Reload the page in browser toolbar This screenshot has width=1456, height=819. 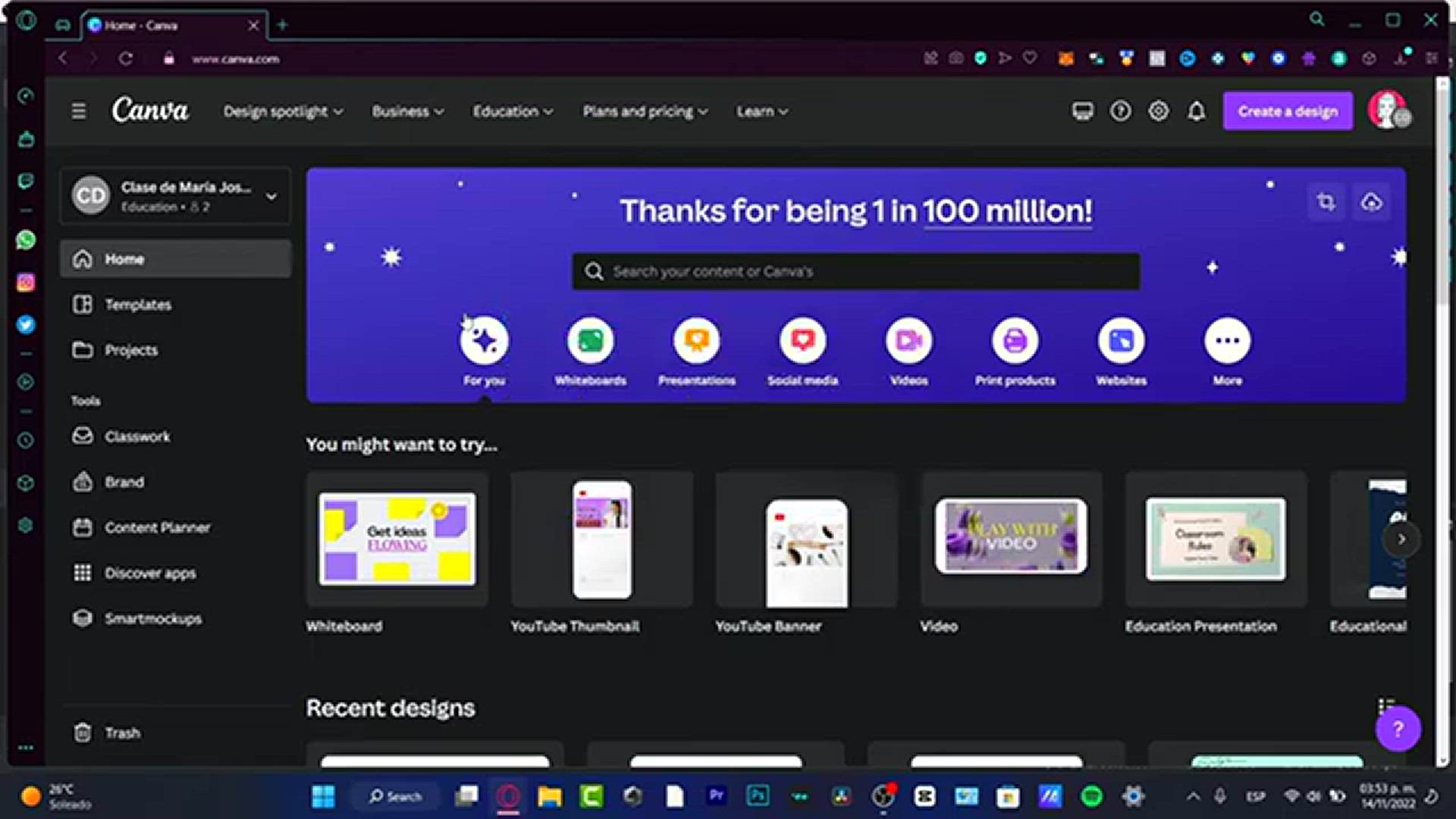click(126, 58)
